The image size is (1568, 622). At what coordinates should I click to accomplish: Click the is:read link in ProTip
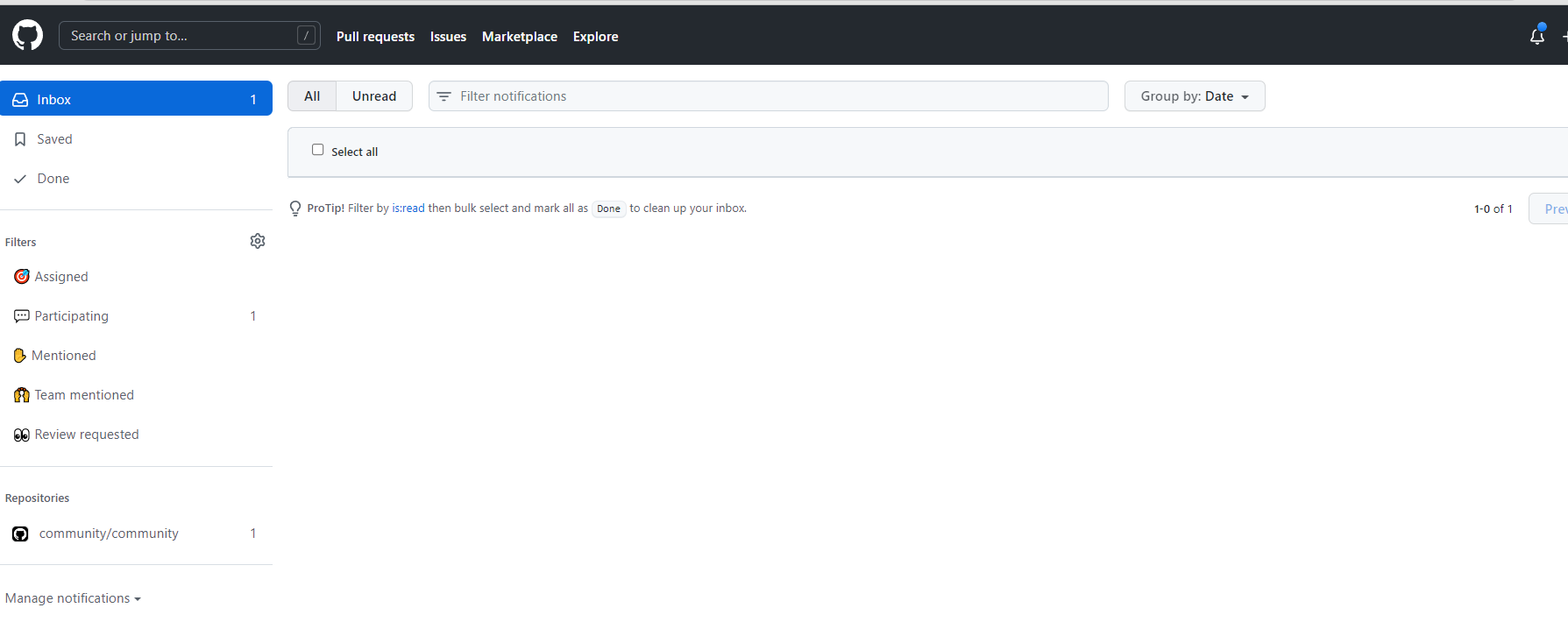(x=408, y=209)
